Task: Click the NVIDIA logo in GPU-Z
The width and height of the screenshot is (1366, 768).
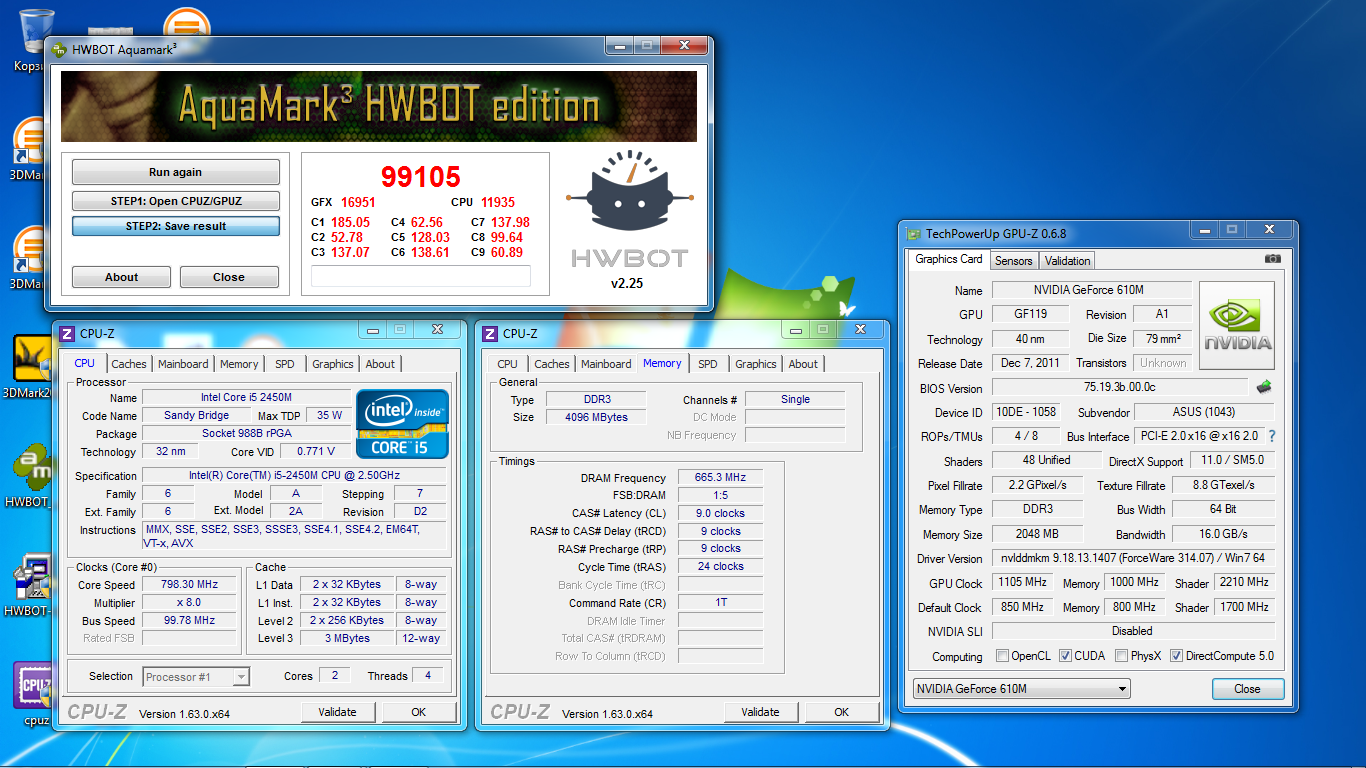Action: (x=1237, y=326)
